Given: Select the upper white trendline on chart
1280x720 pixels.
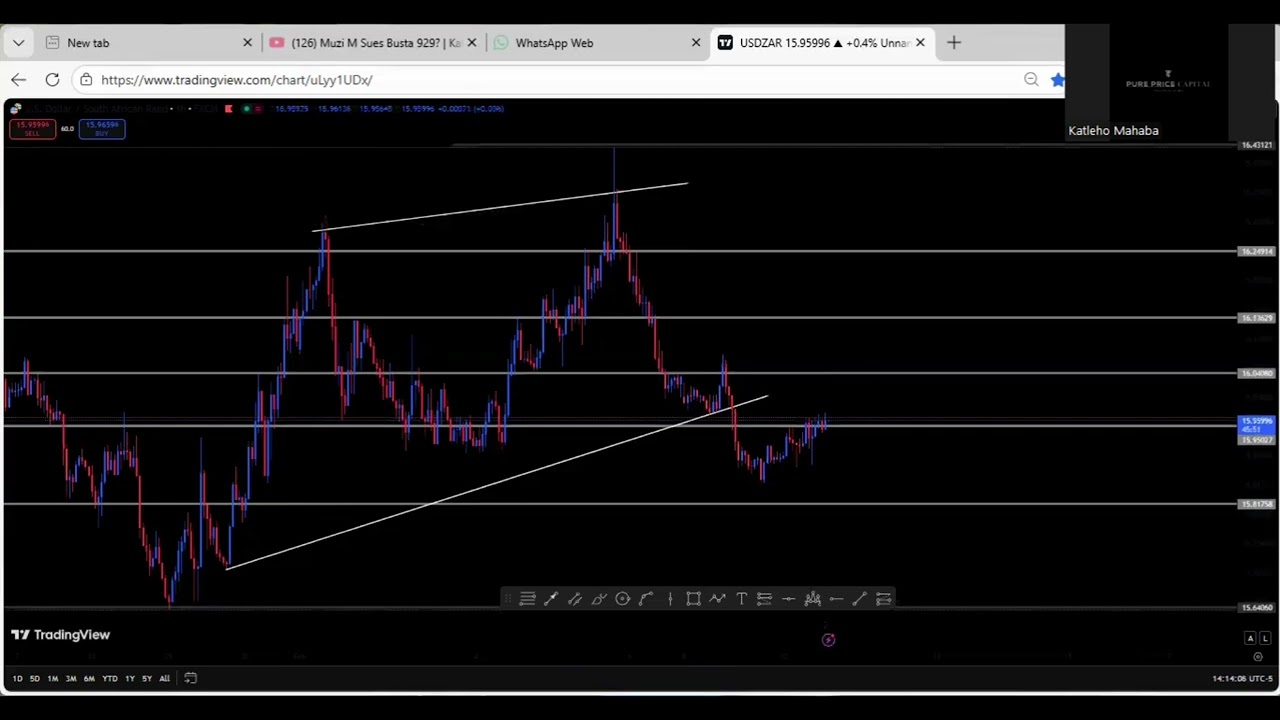Looking at the screenshot, I should point(500,207).
